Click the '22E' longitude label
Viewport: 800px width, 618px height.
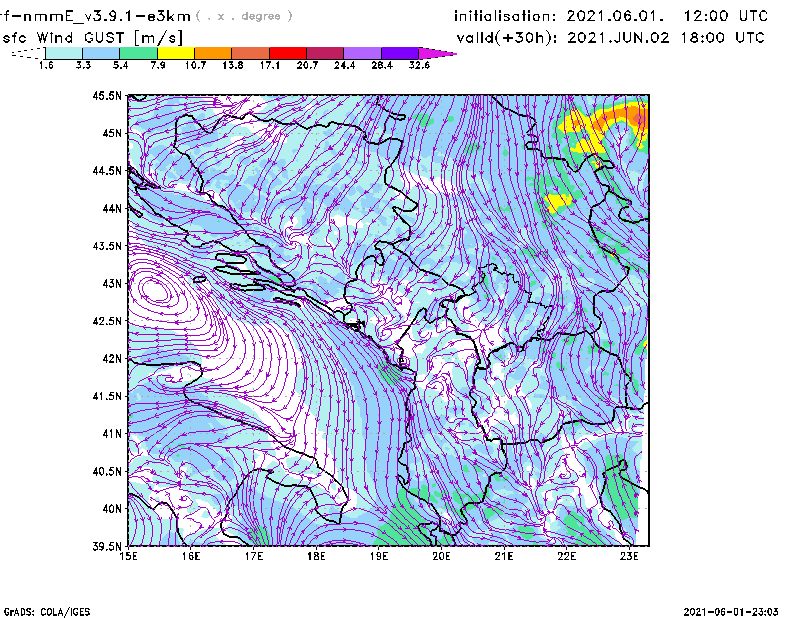tap(566, 556)
